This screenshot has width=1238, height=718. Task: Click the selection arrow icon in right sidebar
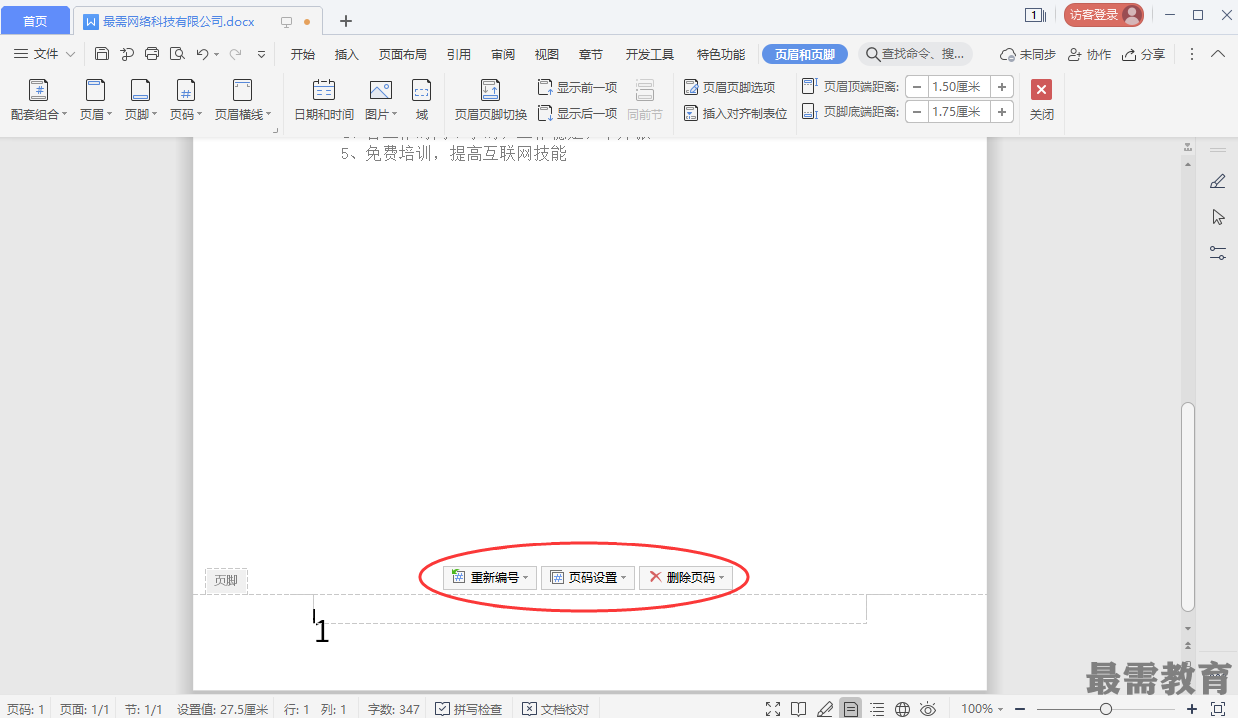pyautogui.click(x=1218, y=217)
